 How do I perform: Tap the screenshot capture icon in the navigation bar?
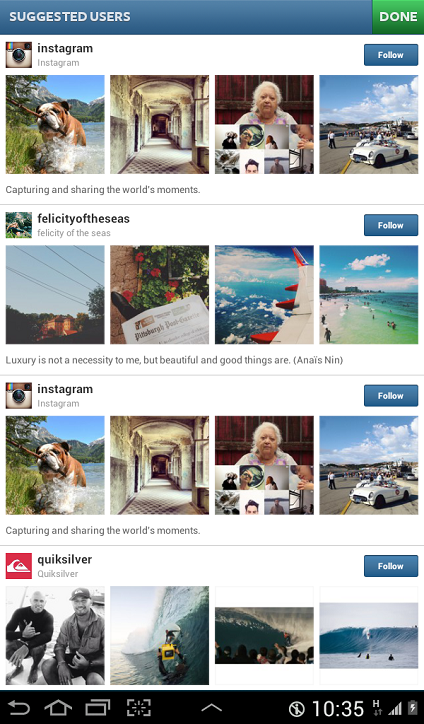[139, 707]
